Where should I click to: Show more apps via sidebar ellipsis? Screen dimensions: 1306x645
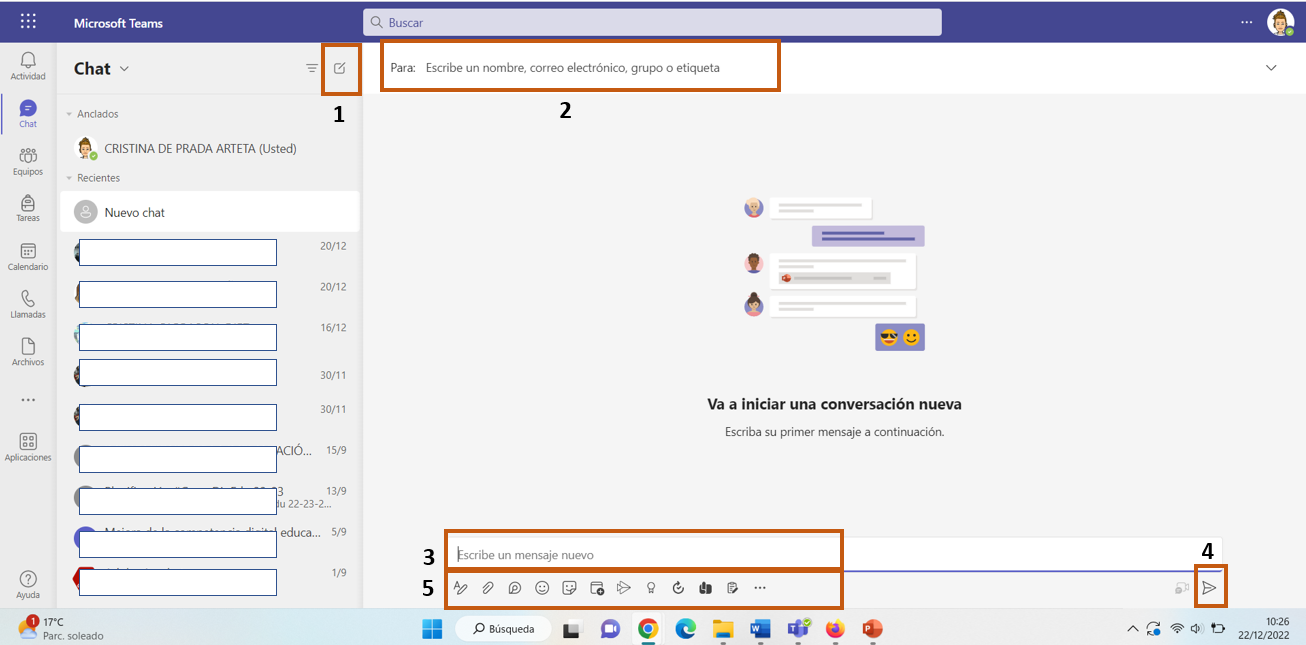click(28, 400)
